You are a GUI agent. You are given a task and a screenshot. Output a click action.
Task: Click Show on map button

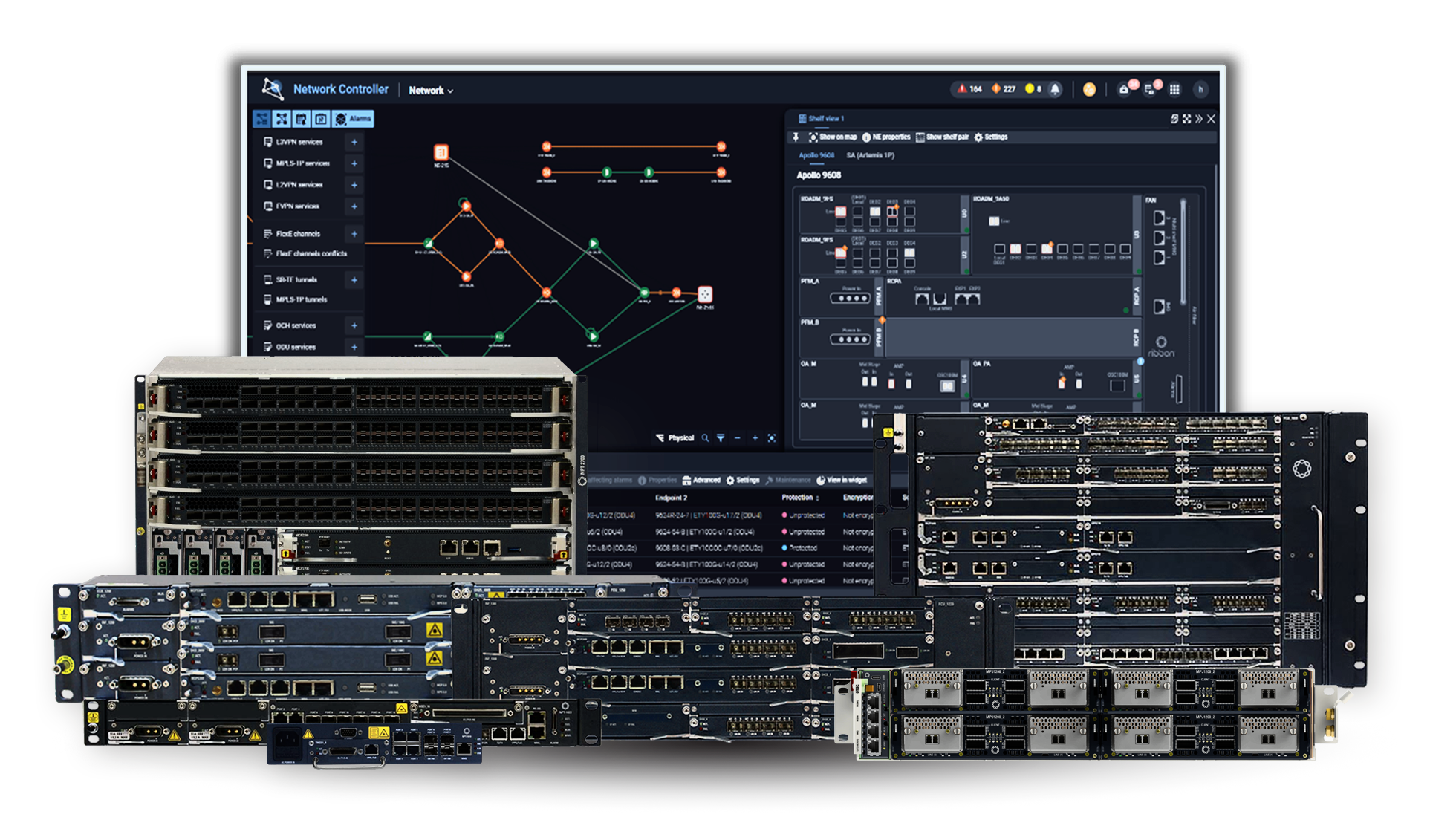pyautogui.click(x=833, y=137)
